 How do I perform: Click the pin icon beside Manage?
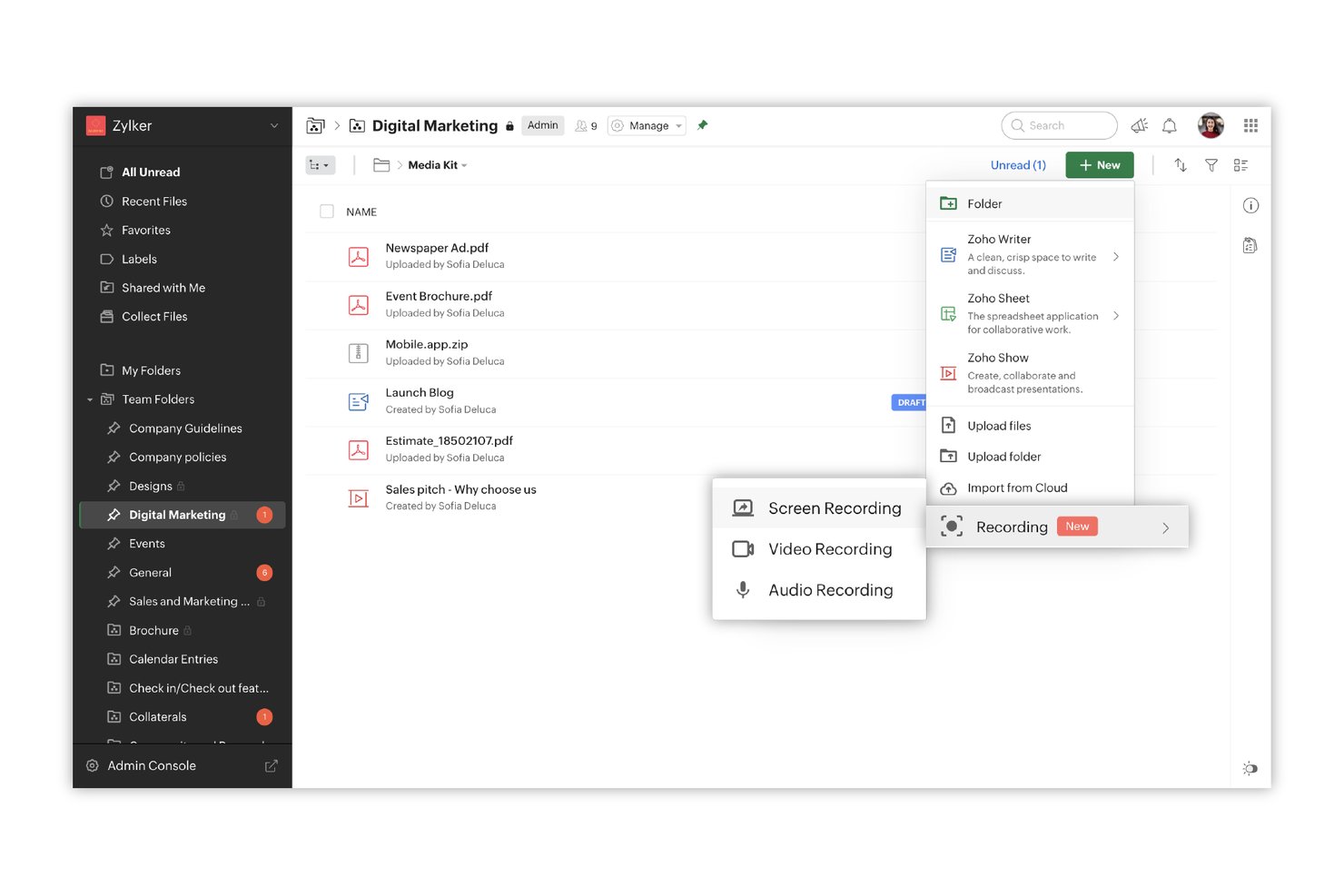tap(702, 125)
